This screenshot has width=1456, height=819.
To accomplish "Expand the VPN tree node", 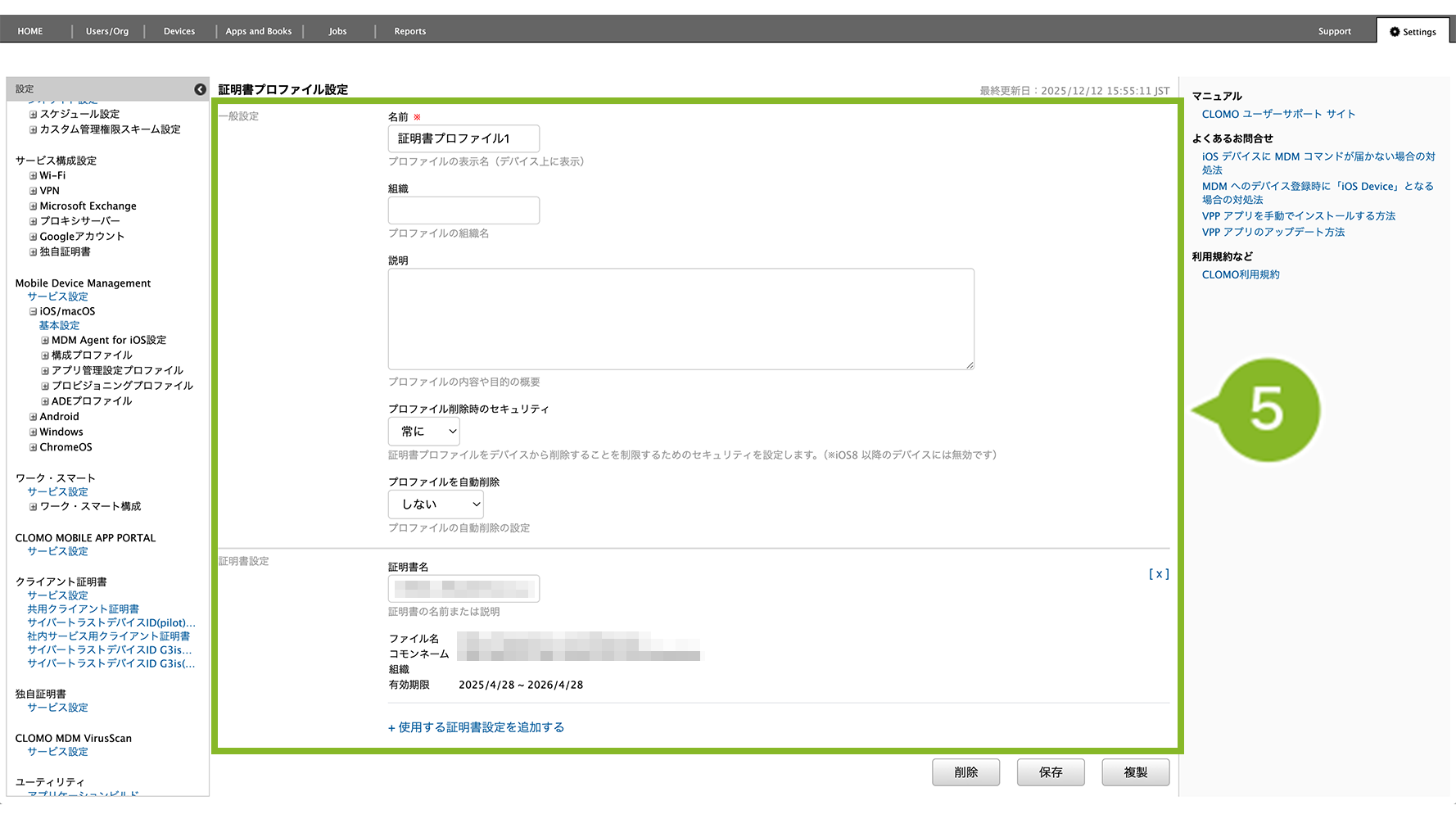I will [x=34, y=191].
